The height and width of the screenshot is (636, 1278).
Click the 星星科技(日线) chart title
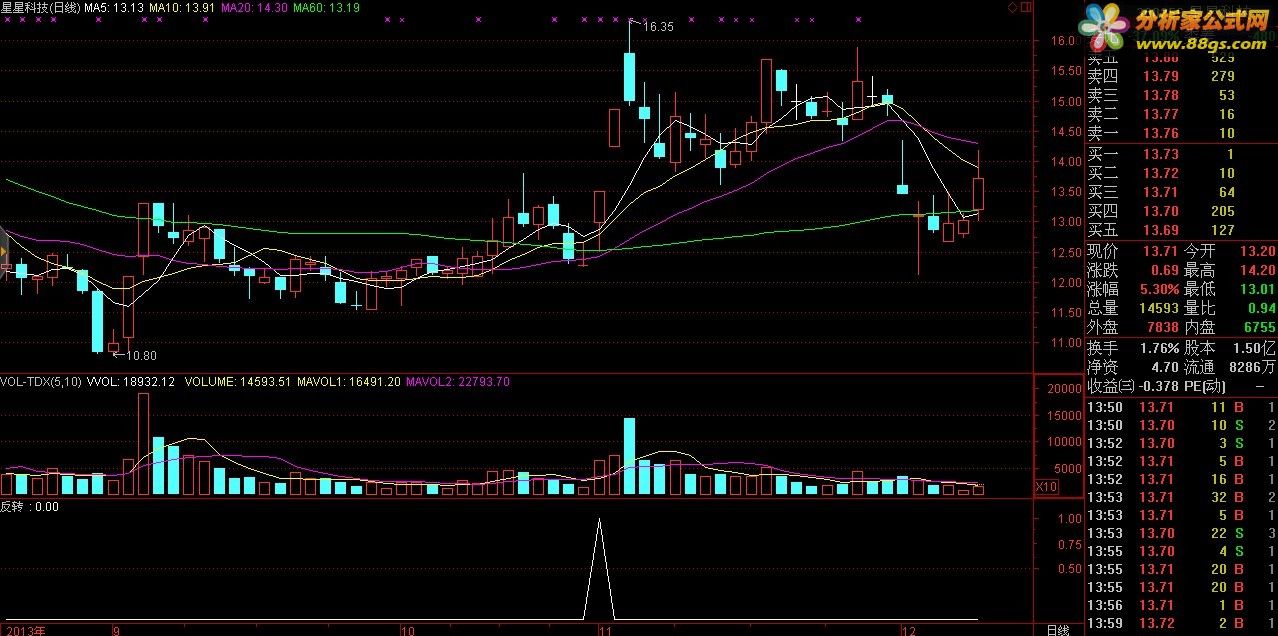click(x=40, y=7)
